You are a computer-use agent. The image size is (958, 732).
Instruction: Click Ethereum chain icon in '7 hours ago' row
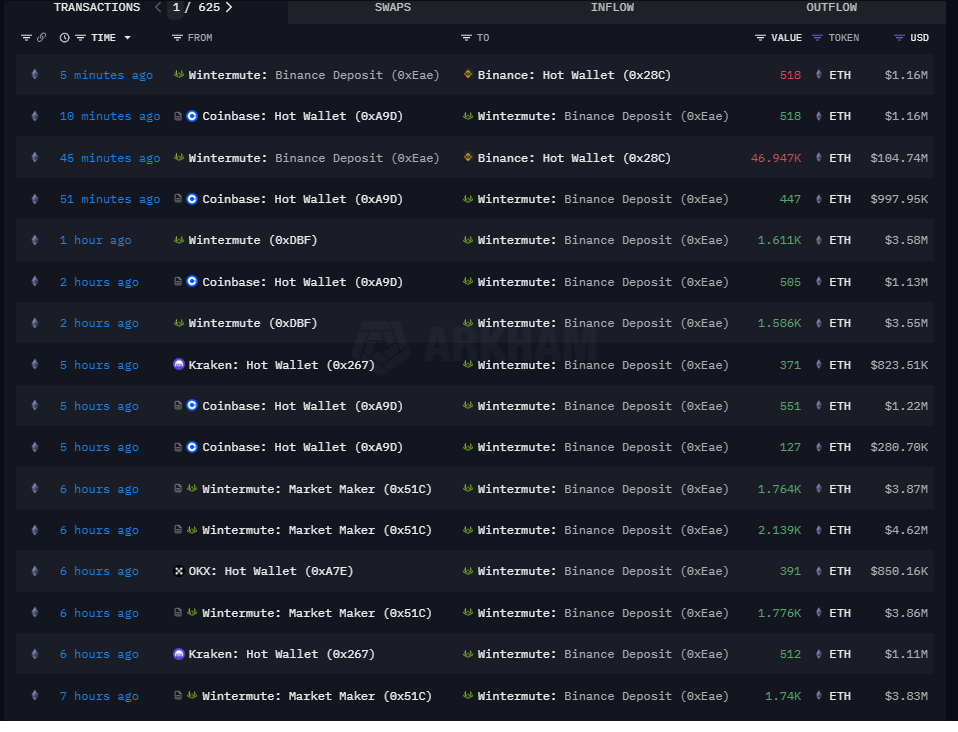(35, 695)
